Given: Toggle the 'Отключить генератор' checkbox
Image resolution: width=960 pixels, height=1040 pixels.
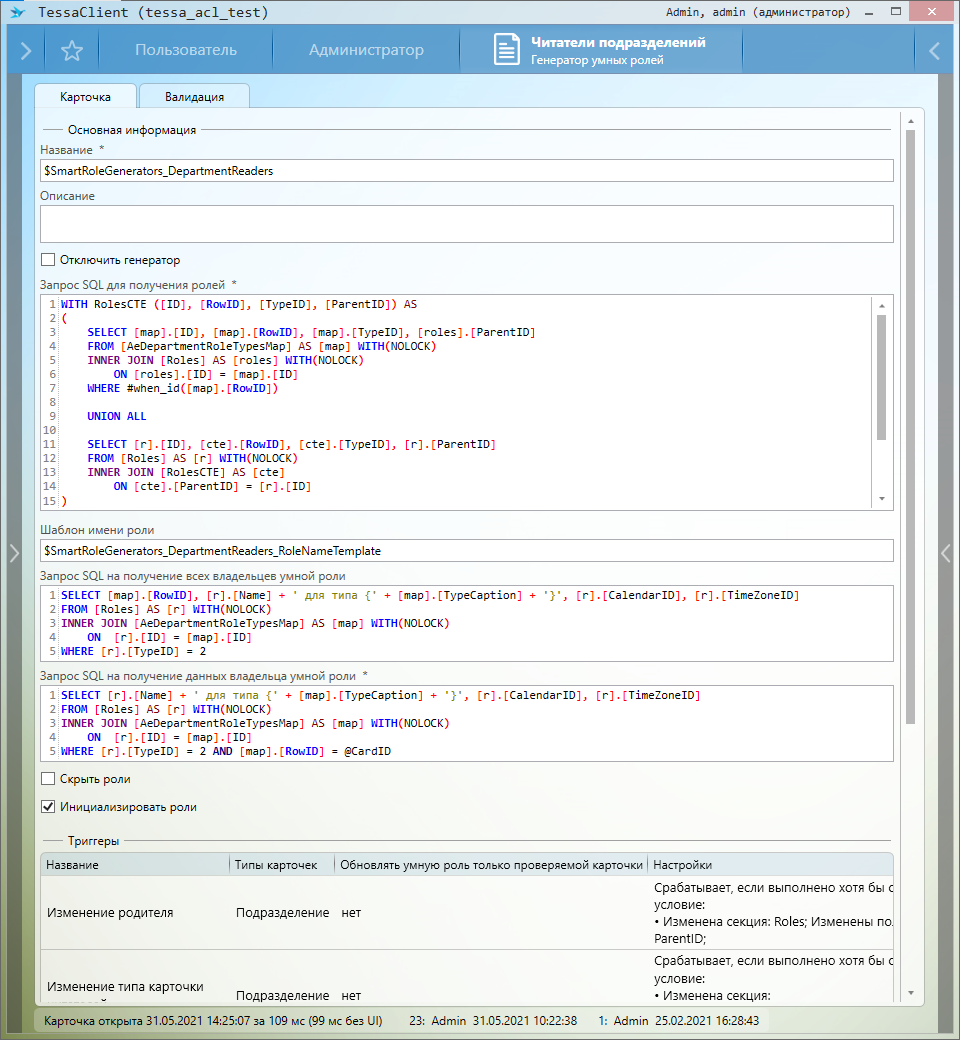Looking at the screenshot, I should [48, 260].
